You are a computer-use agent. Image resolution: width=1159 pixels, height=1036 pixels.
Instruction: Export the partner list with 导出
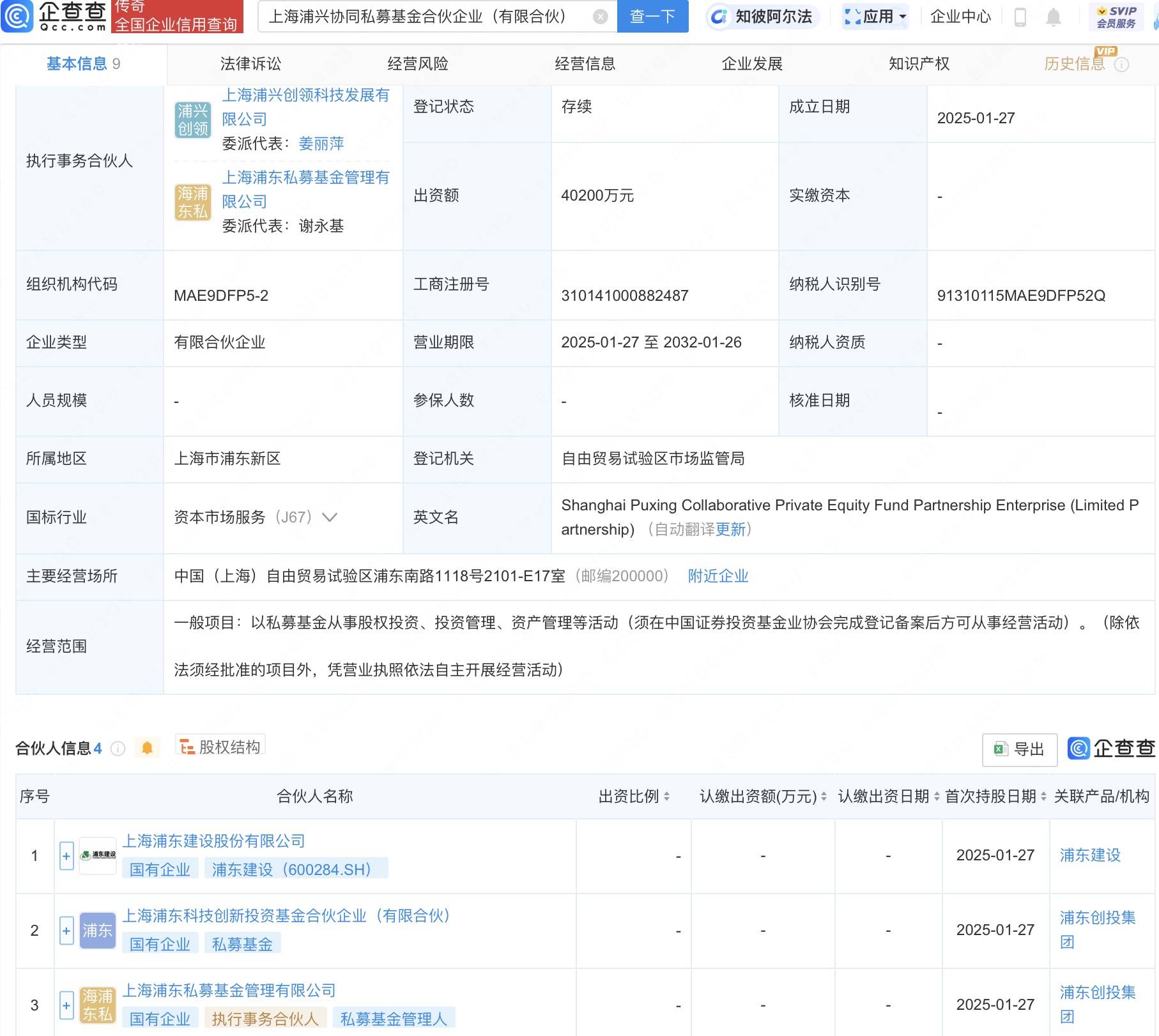click(x=1020, y=749)
